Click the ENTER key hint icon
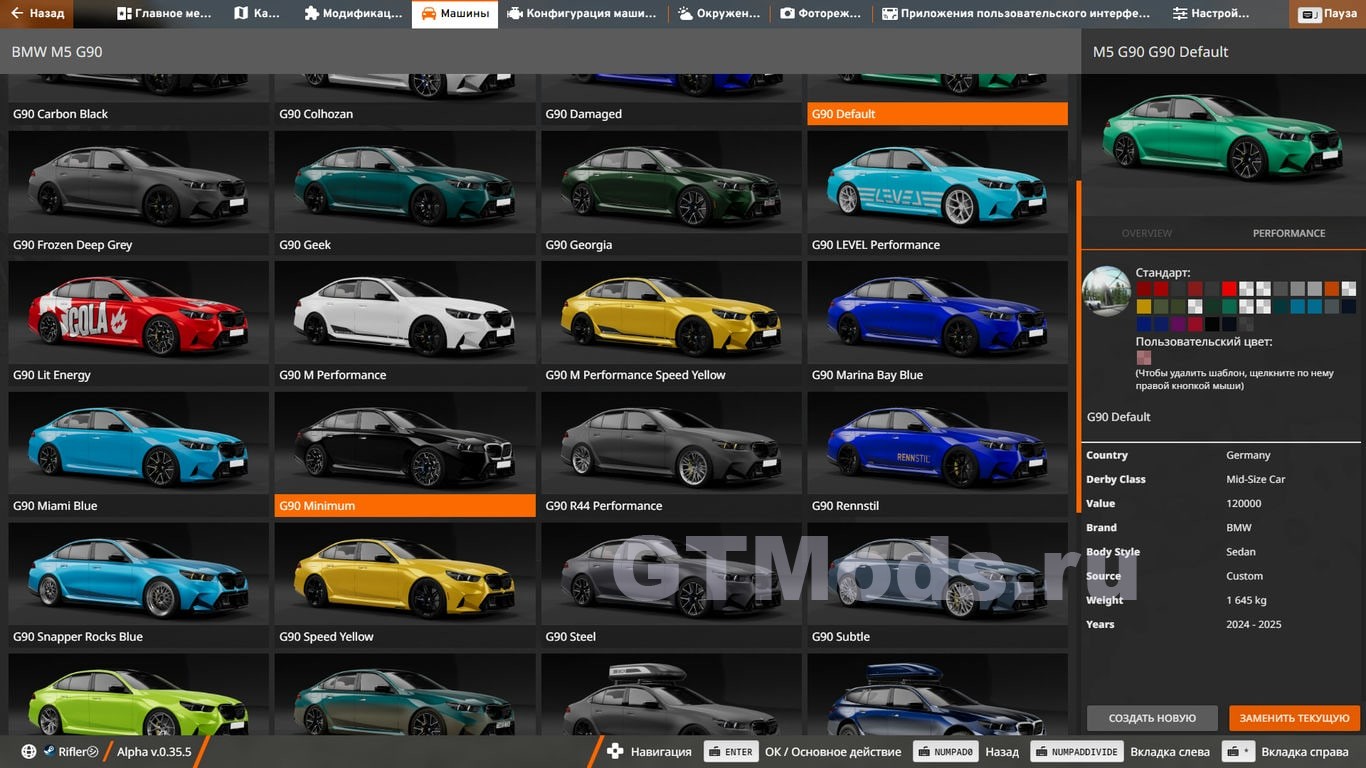1366x768 pixels. [732, 752]
